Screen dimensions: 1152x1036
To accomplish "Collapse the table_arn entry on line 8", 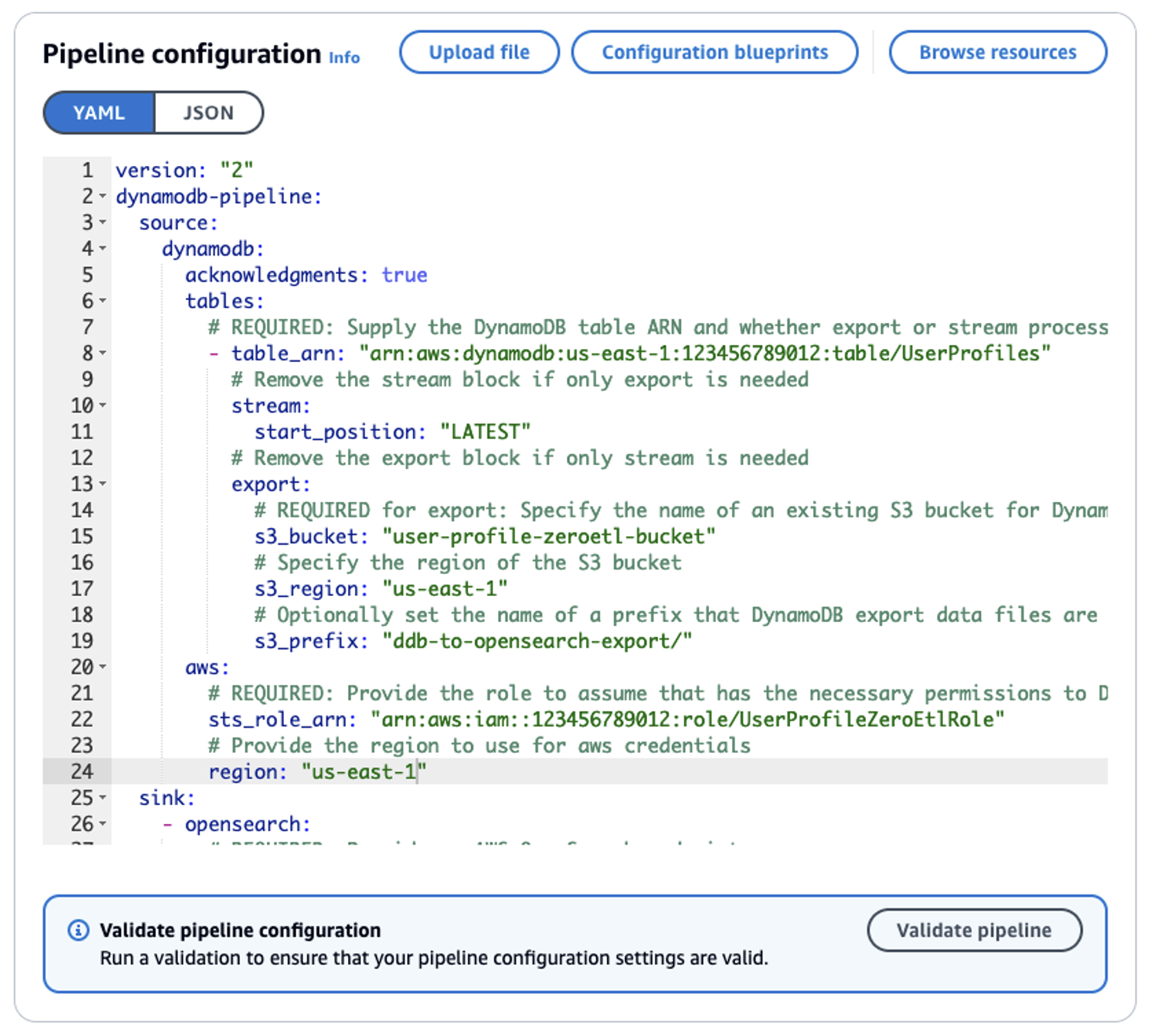I will pyautogui.click(x=103, y=353).
